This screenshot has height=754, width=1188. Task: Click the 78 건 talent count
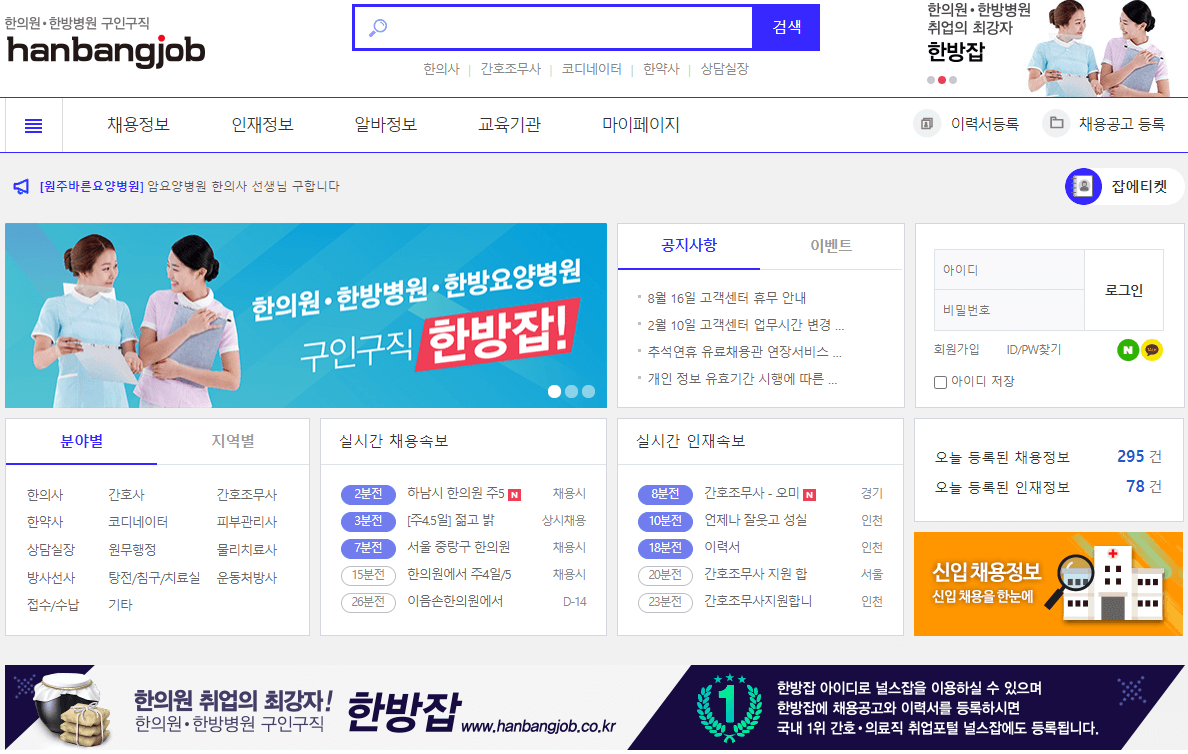tap(1143, 487)
